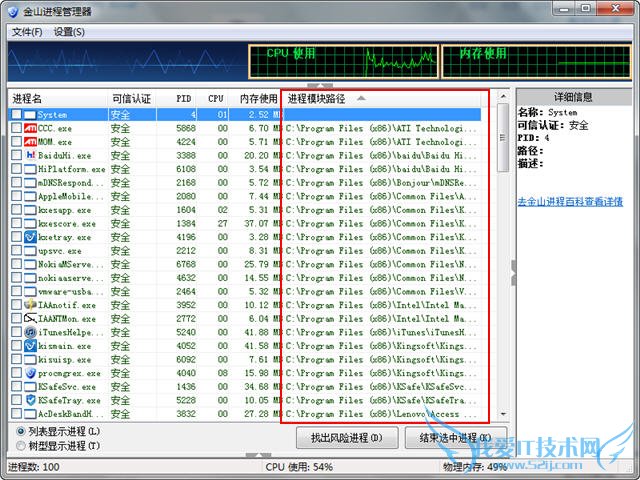Click the IAANTMon.exe process icon
The width and height of the screenshot is (640, 480).
(30, 319)
